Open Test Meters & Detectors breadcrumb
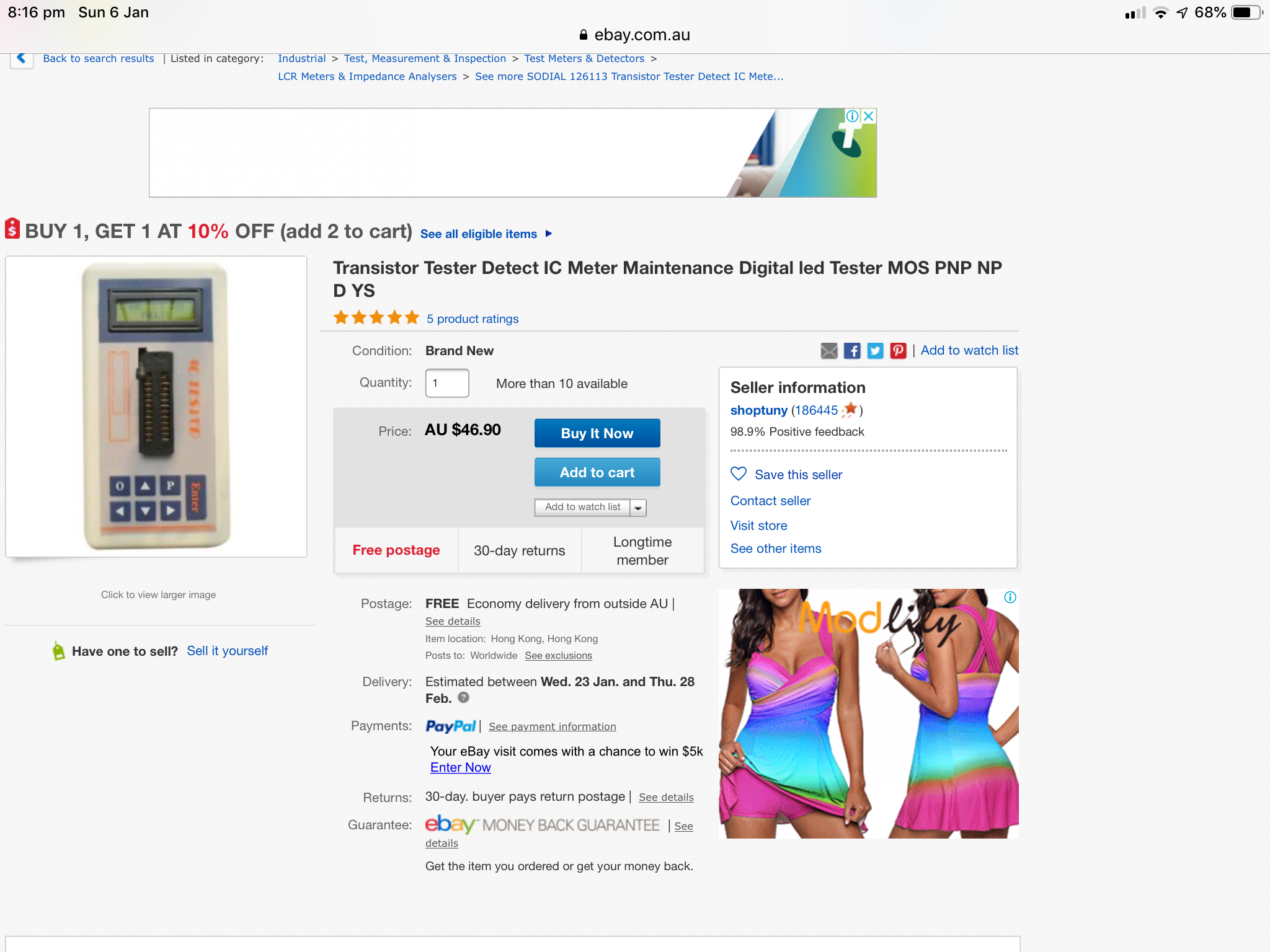The width and height of the screenshot is (1270, 952). tap(584, 58)
